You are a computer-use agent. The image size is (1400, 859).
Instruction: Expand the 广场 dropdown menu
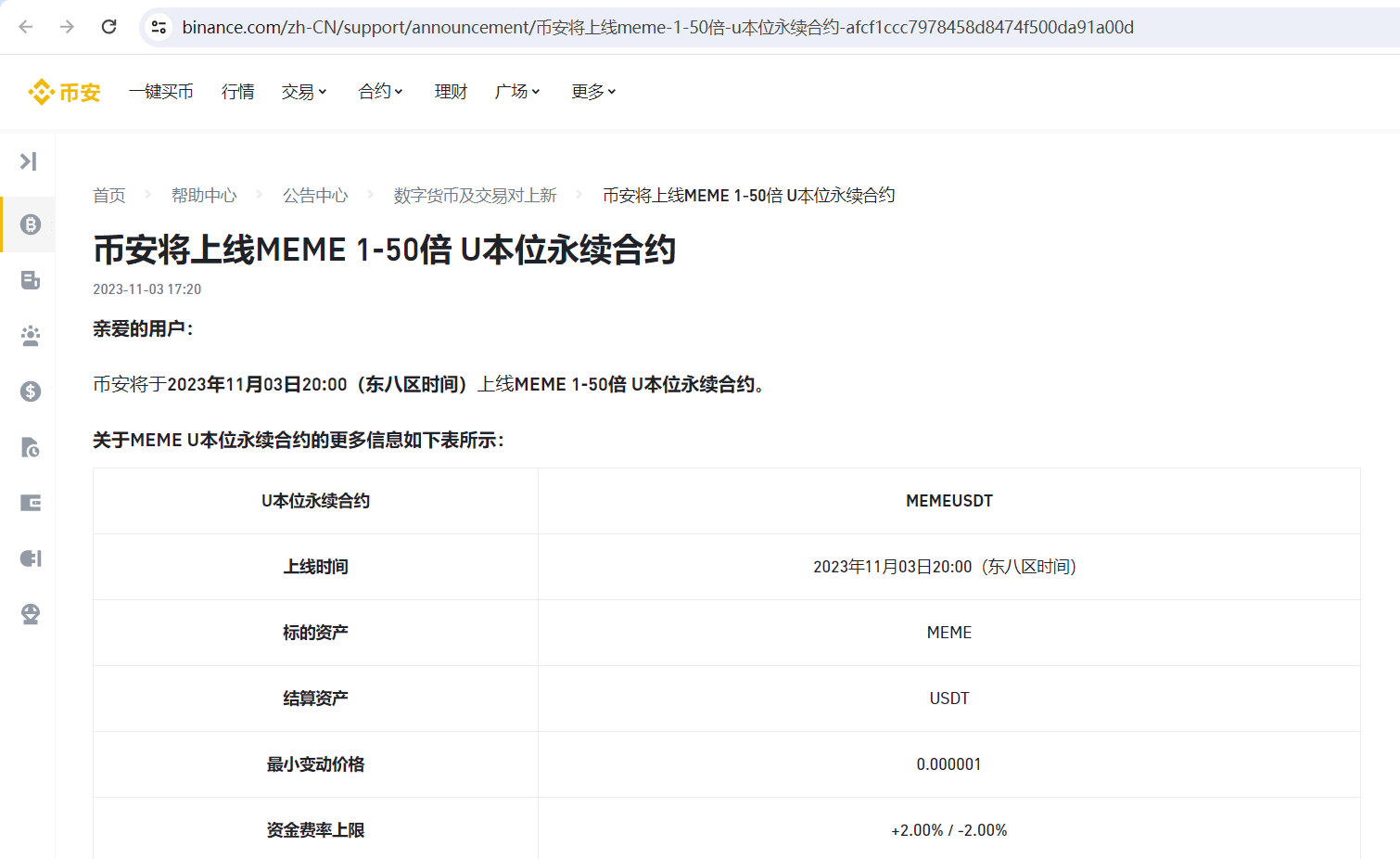click(517, 92)
